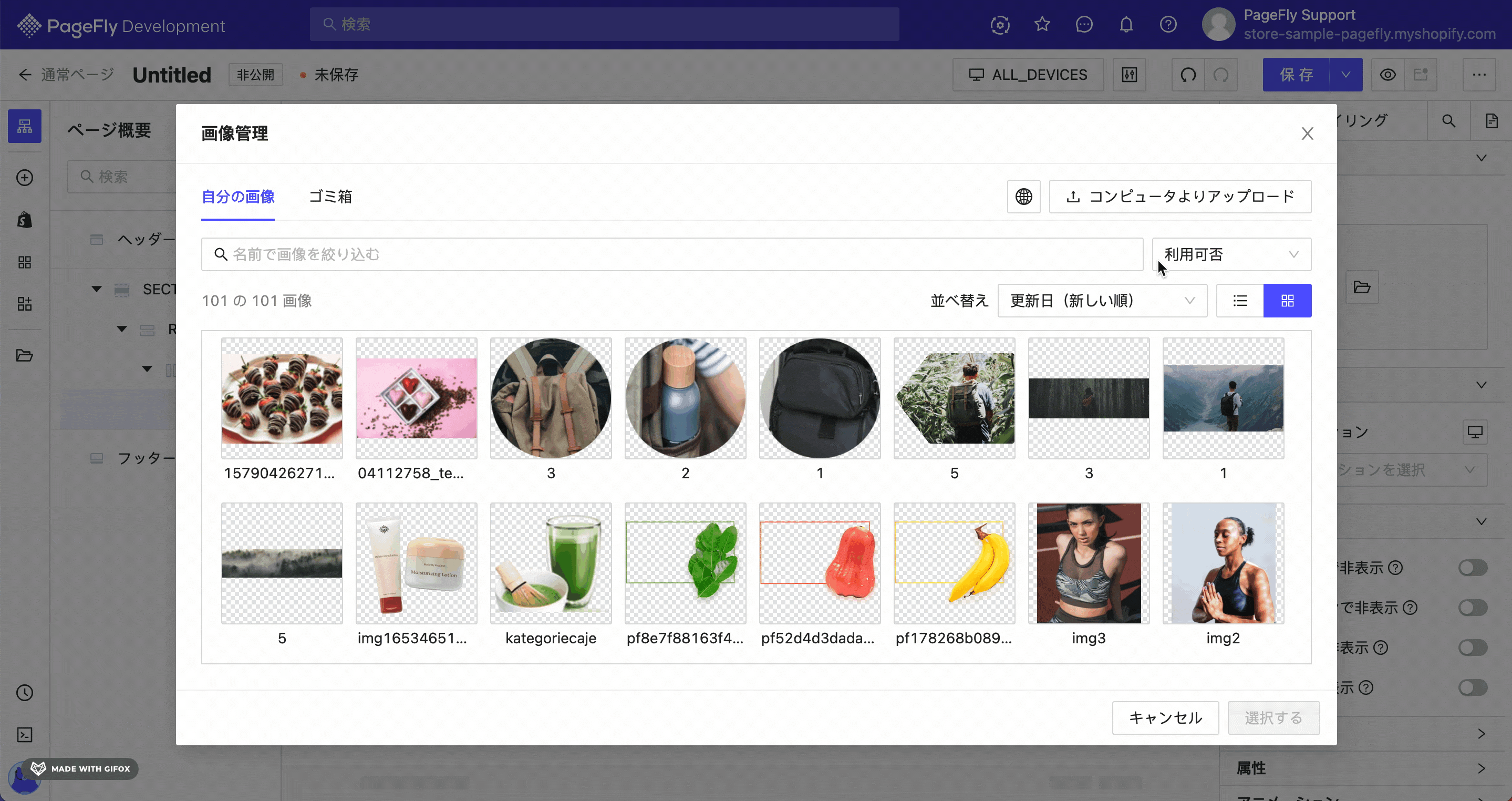The height and width of the screenshot is (801, 1512).
Task: Open the help question mark icon in header
Action: 1168,24
